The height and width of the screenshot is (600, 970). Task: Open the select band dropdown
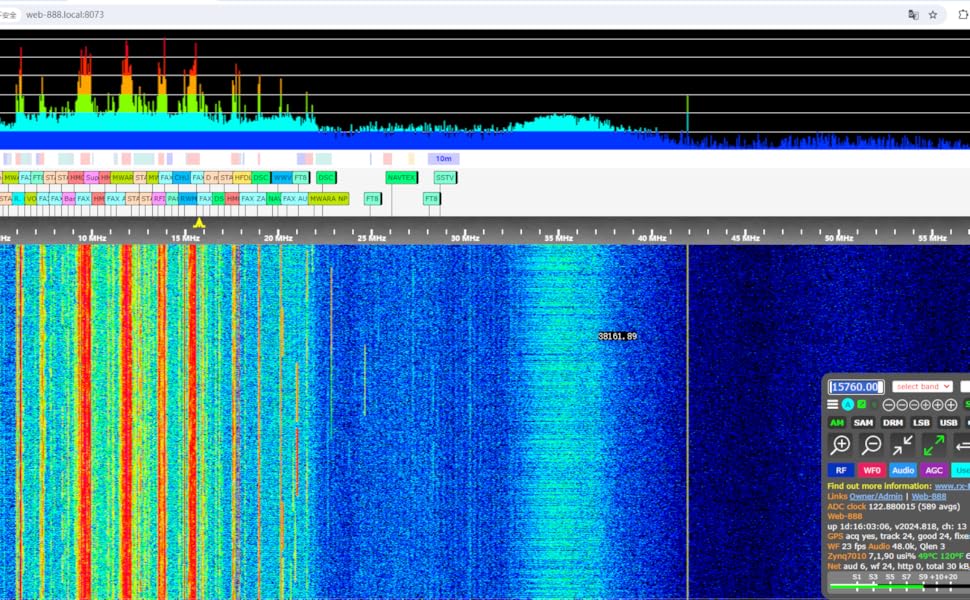tap(922, 387)
